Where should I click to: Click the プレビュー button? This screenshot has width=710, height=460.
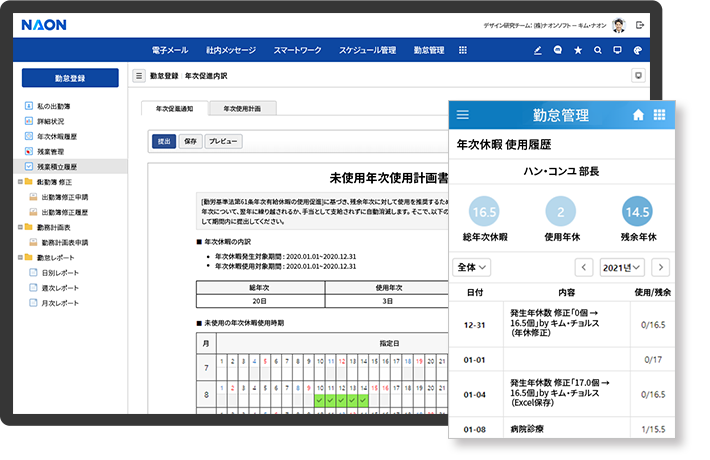pyautogui.click(x=224, y=141)
